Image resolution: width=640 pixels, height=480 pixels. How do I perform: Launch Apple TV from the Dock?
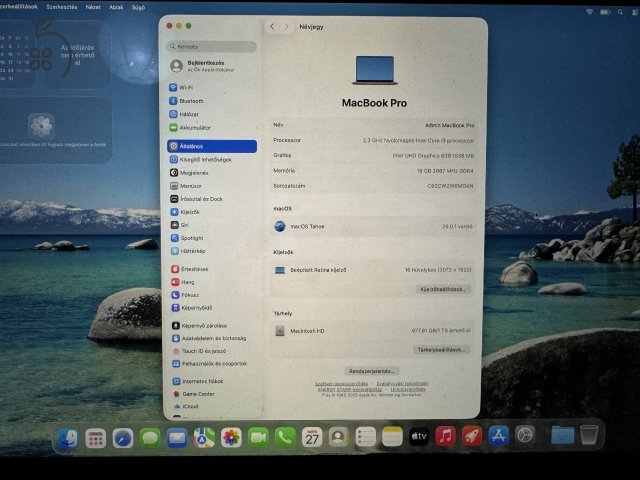(419, 436)
